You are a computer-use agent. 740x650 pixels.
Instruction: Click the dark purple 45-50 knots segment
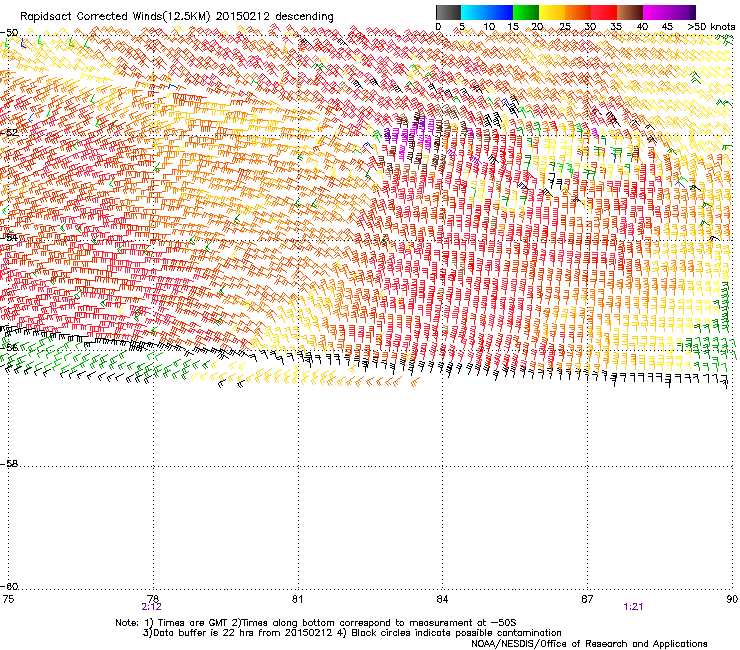(x=682, y=12)
